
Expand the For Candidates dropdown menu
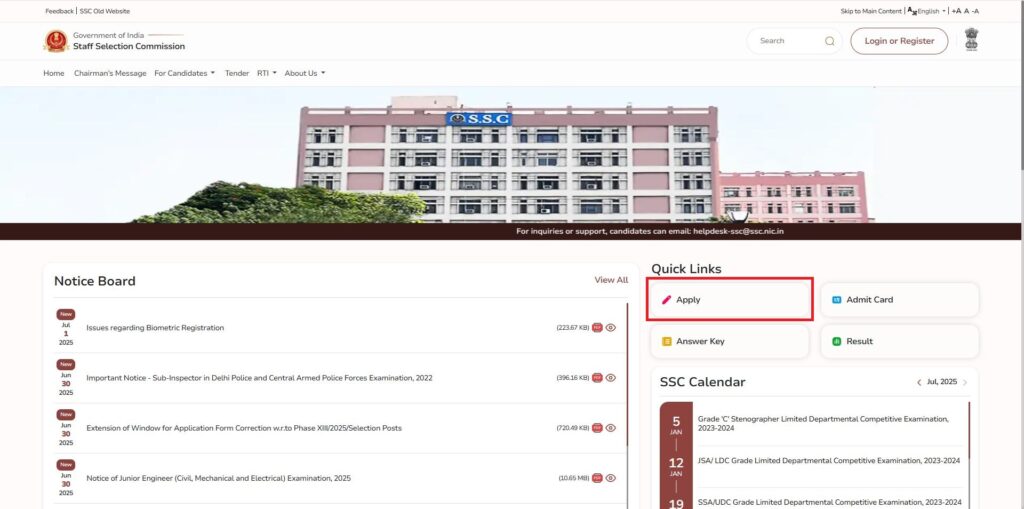point(184,73)
